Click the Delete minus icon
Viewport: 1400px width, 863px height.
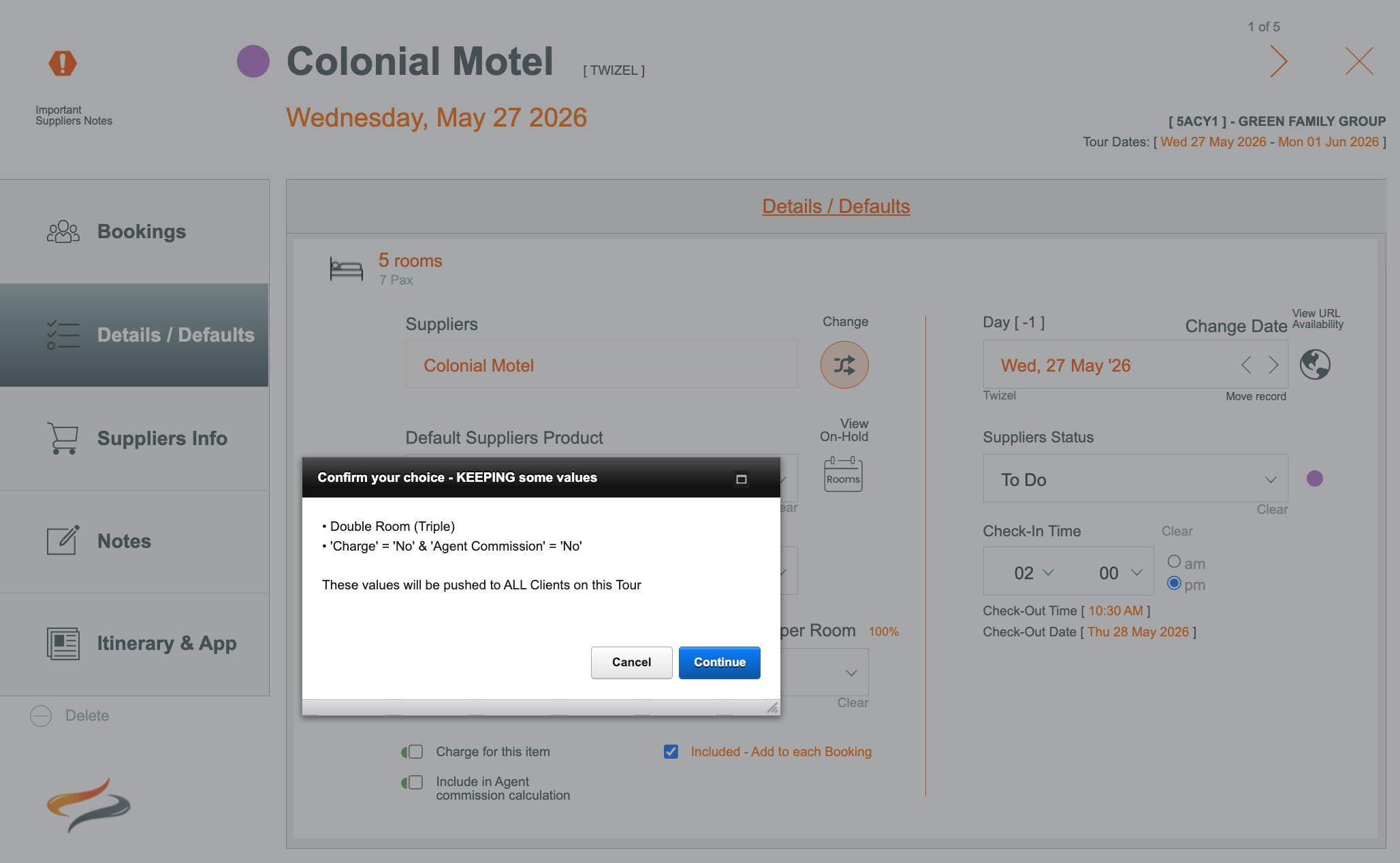pos(41,715)
